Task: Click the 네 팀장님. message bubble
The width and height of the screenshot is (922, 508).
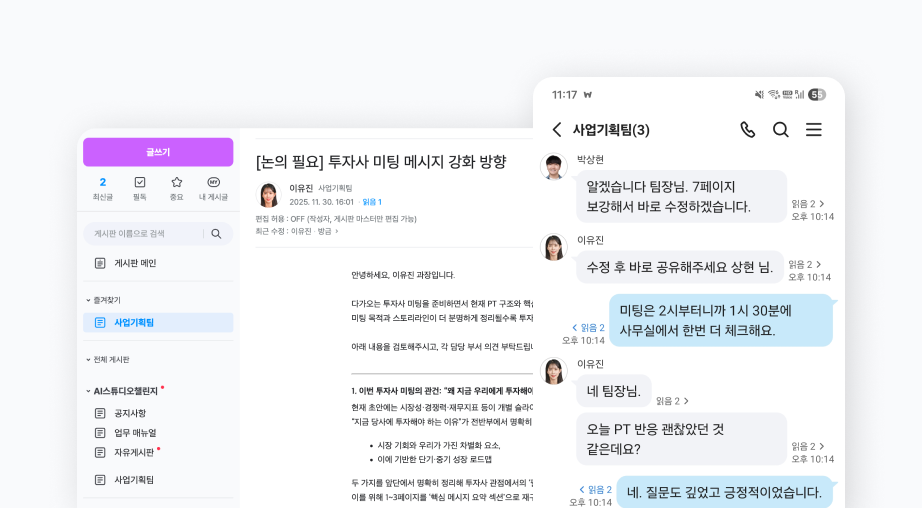Action: [613, 391]
